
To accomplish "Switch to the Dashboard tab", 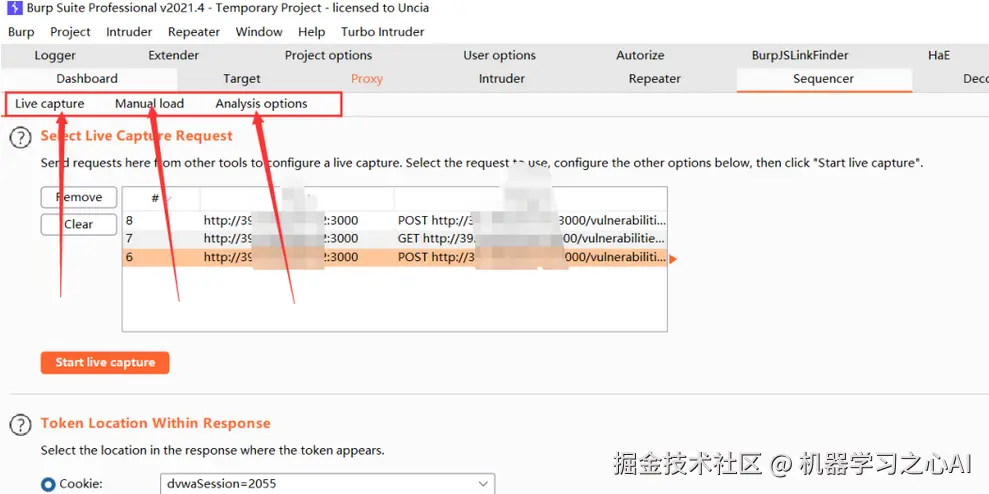I will tap(87, 79).
